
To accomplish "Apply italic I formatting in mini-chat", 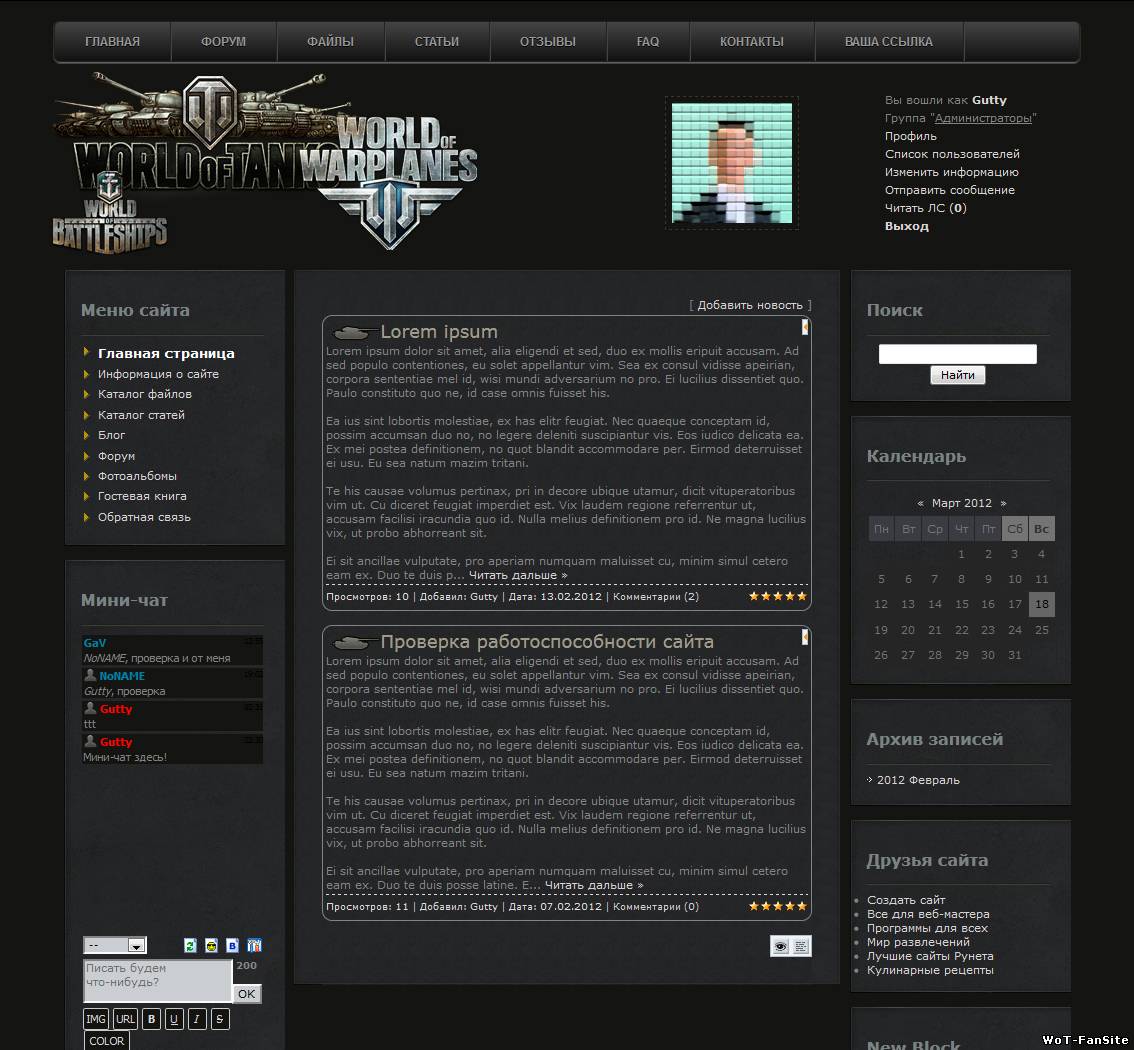I will coord(197,1019).
